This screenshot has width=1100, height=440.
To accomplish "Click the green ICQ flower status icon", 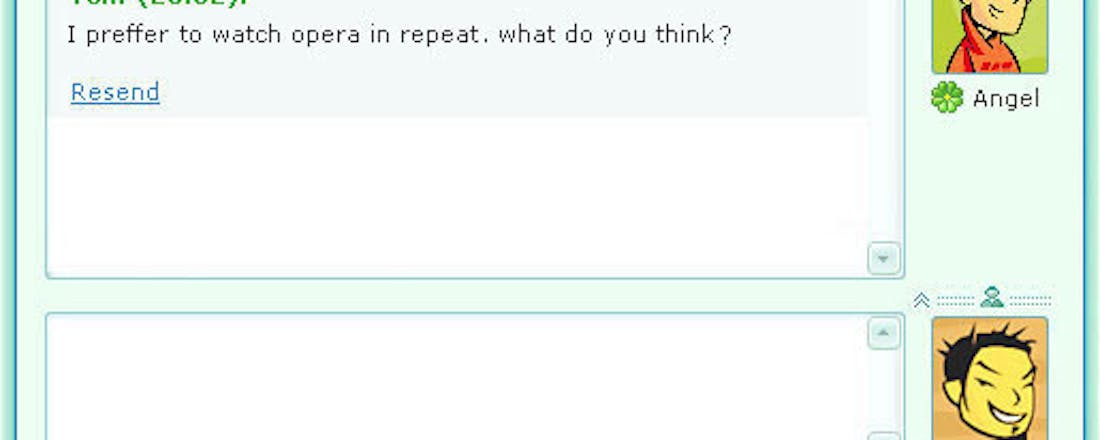I will 946,98.
